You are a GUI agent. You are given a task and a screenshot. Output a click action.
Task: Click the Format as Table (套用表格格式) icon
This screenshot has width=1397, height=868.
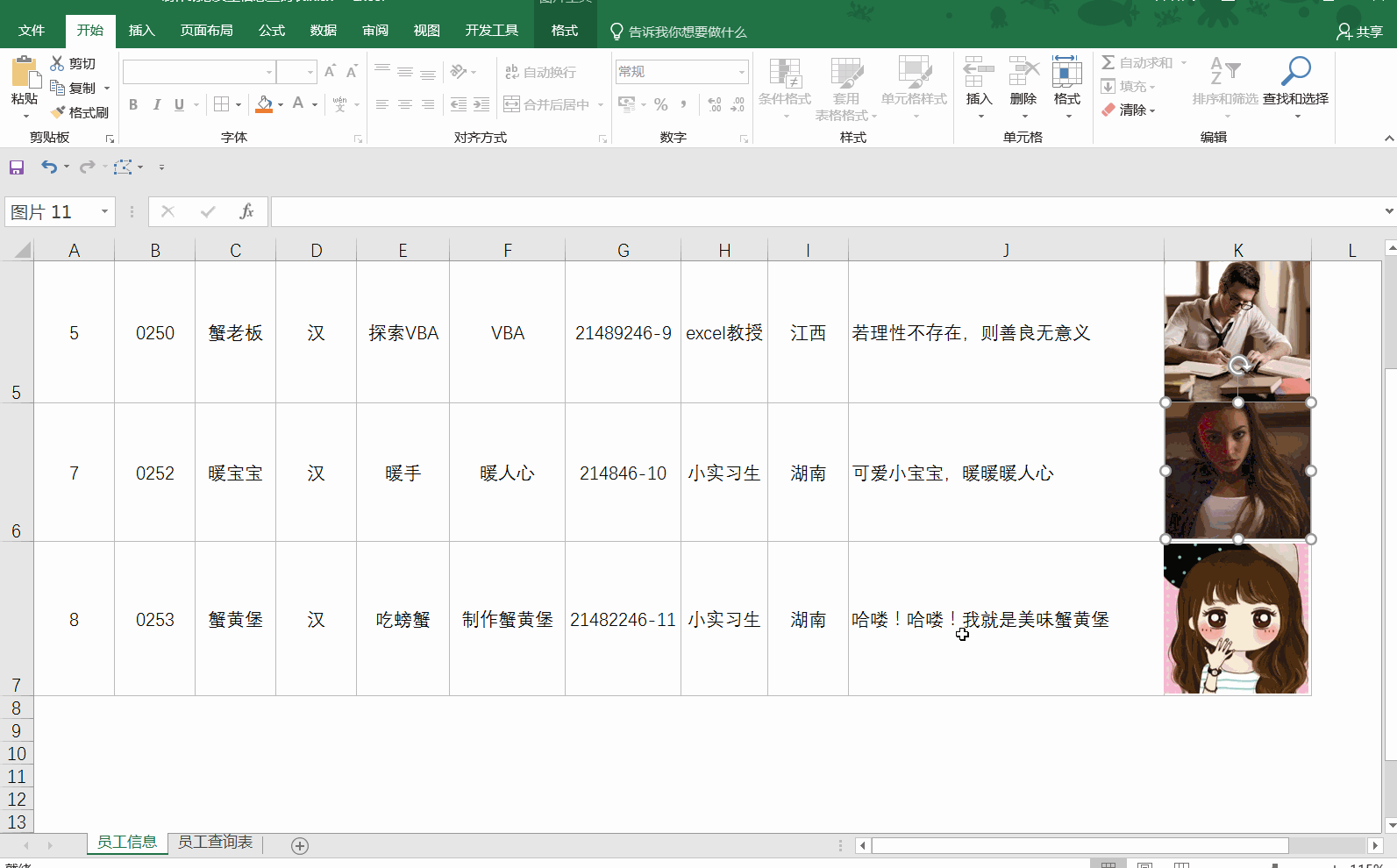846,74
